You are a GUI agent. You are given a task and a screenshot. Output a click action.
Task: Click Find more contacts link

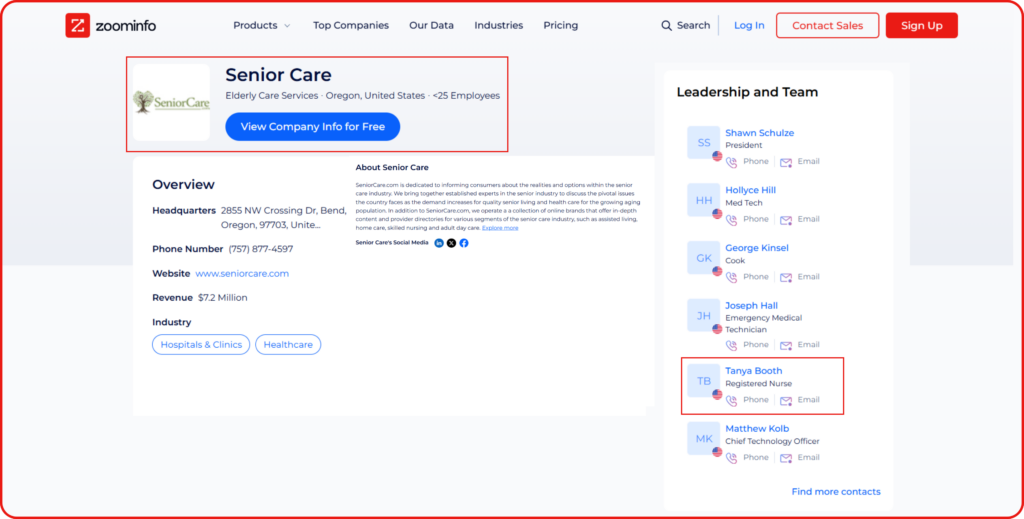836,492
